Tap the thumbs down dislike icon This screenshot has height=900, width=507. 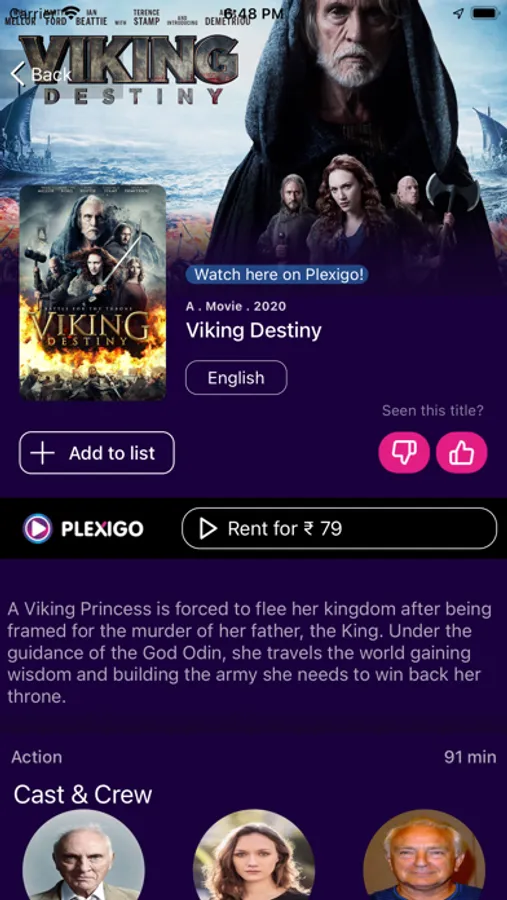tap(404, 453)
